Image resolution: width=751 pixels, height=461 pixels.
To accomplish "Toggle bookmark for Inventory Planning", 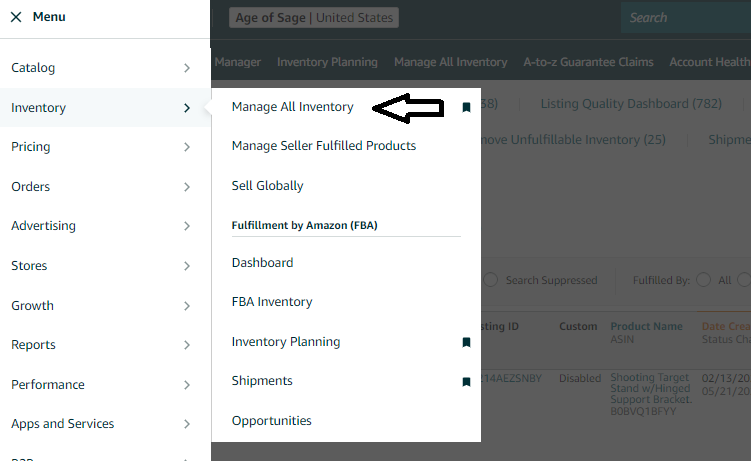I will 466,342.
